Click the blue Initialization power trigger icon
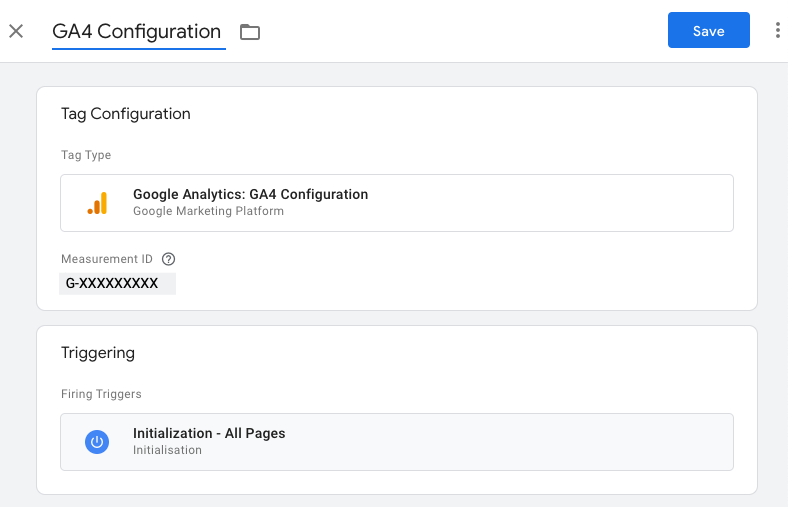This screenshot has width=788, height=507. tap(97, 442)
